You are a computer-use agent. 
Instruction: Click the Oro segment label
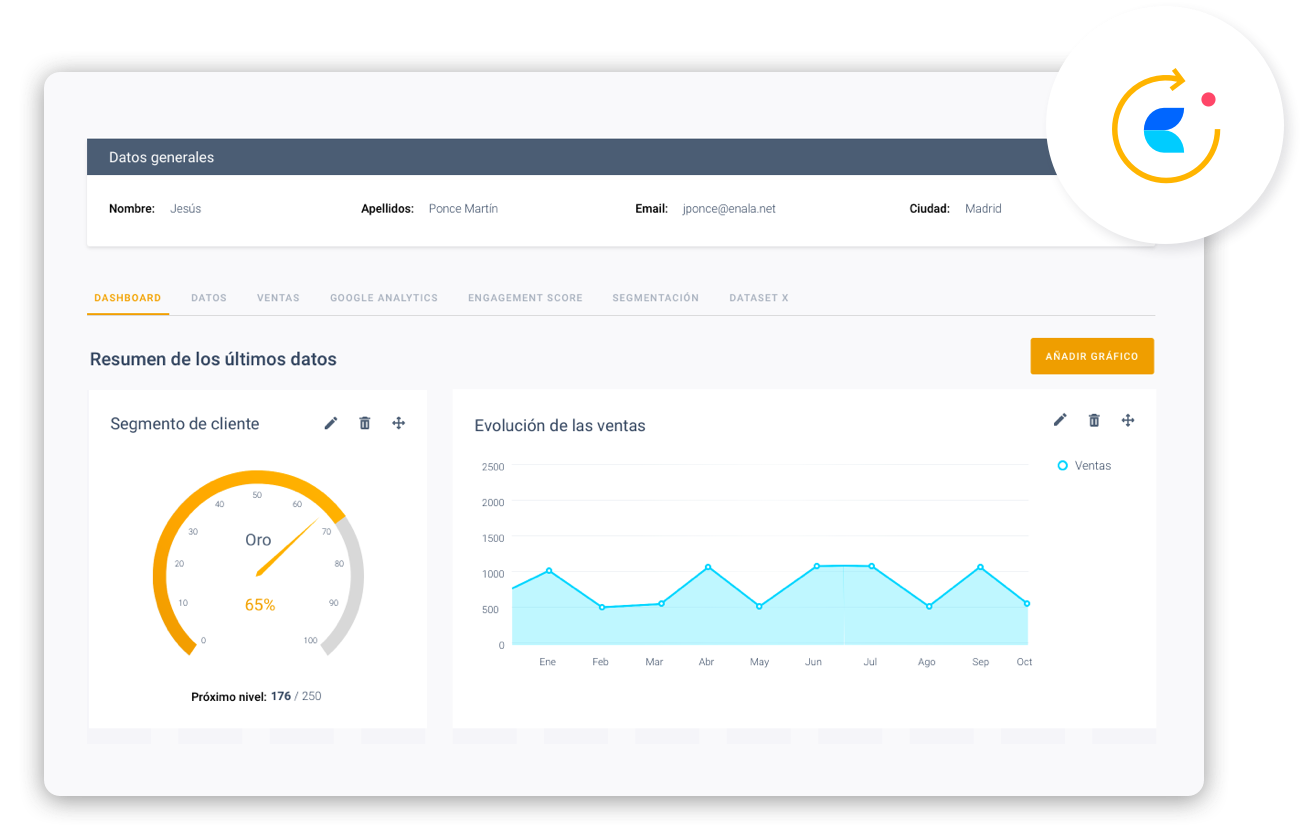click(x=258, y=540)
